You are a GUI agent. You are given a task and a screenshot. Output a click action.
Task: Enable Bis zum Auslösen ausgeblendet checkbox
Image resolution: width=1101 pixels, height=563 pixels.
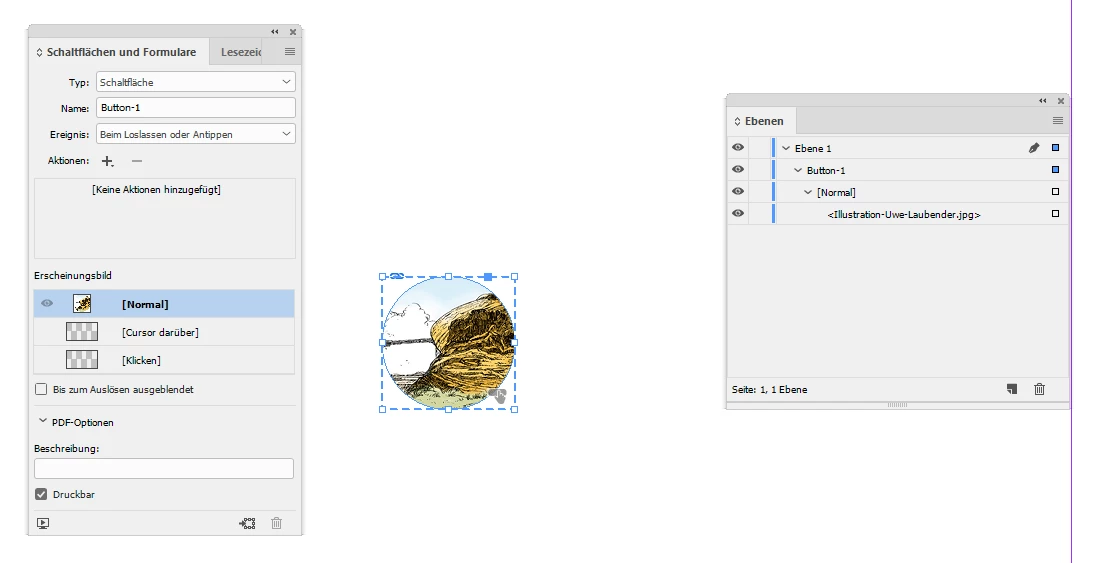(41, 389)
